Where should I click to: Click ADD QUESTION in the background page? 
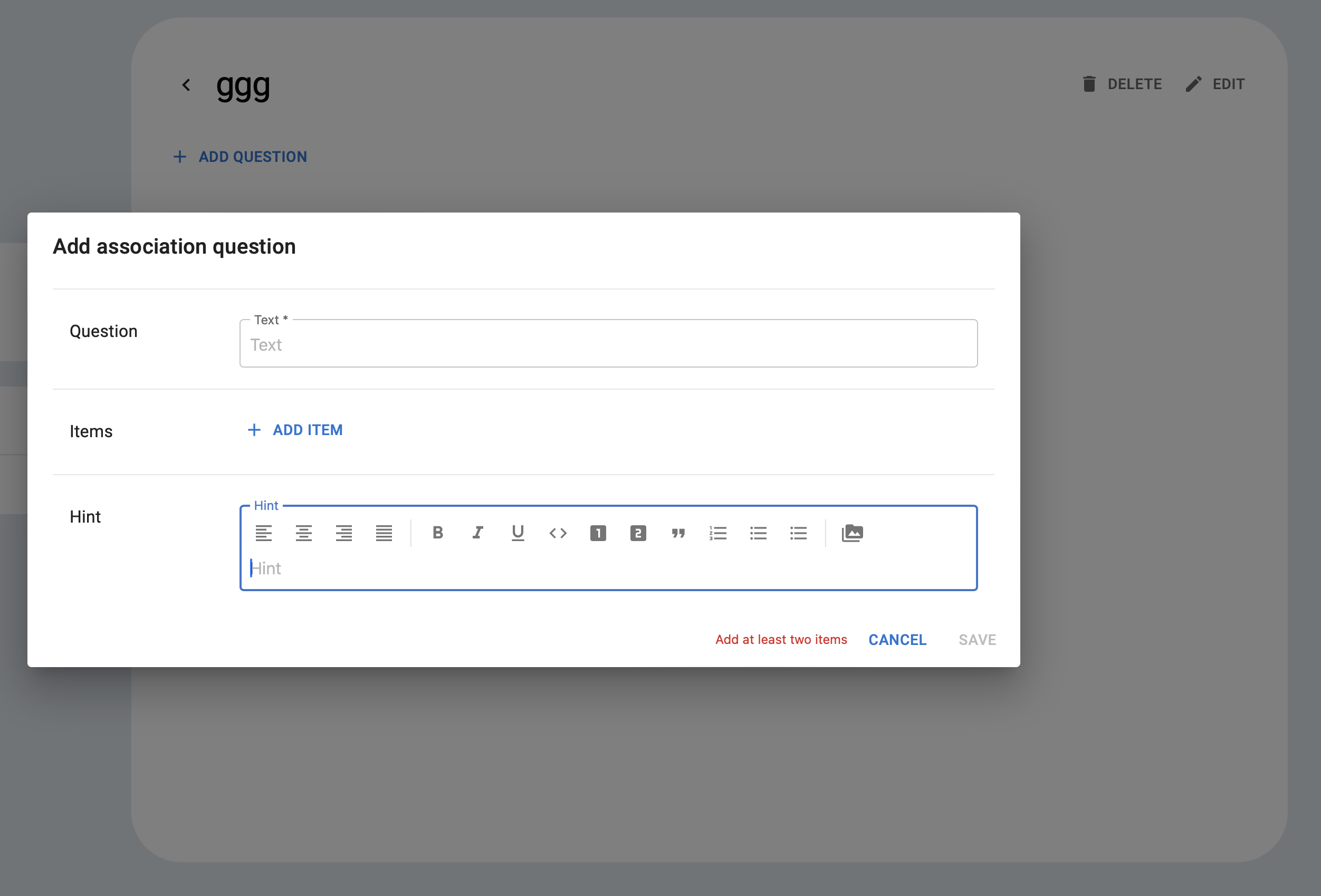(240, 157)
